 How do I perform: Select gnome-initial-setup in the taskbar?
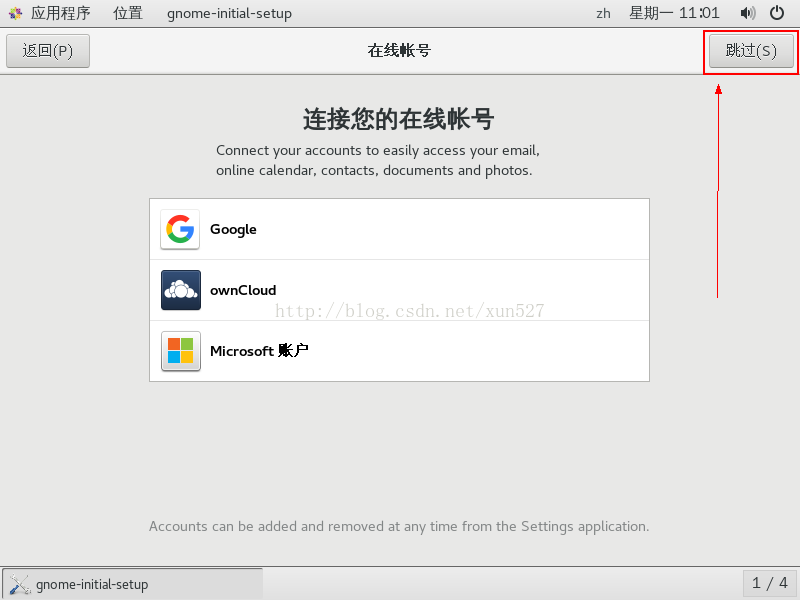(133, 584)
